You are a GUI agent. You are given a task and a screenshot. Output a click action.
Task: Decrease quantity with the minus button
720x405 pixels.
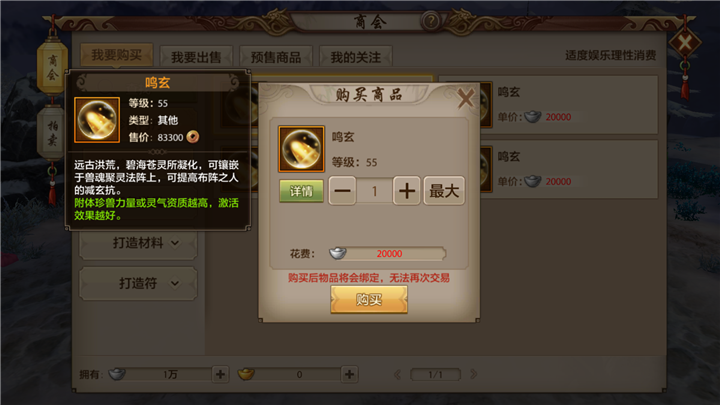pyautogui.click(x=342, y=191)
